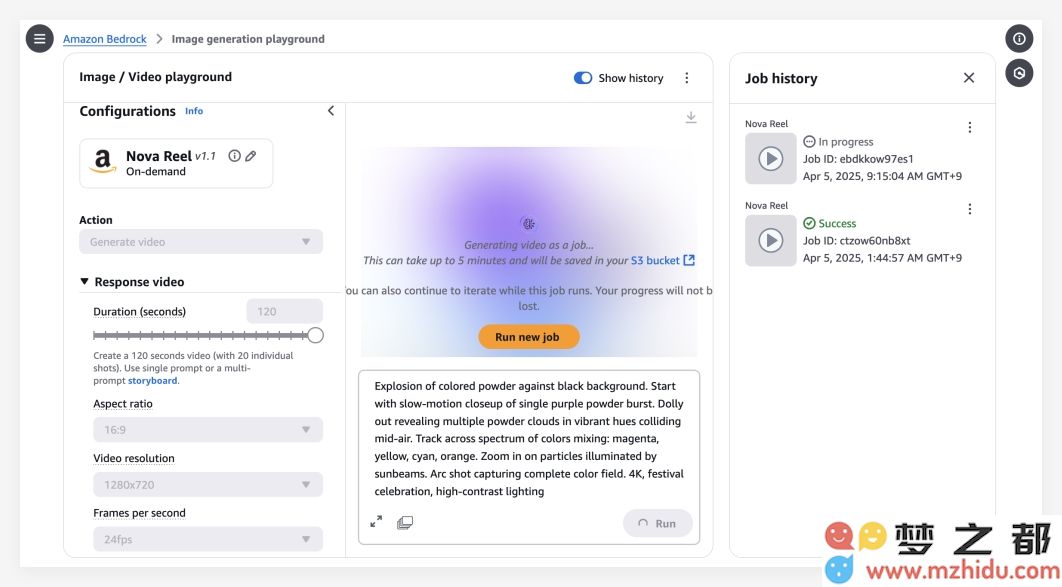Click the Duration slider handle
This screenshot has width=1062, height=587.
(315, 335)
